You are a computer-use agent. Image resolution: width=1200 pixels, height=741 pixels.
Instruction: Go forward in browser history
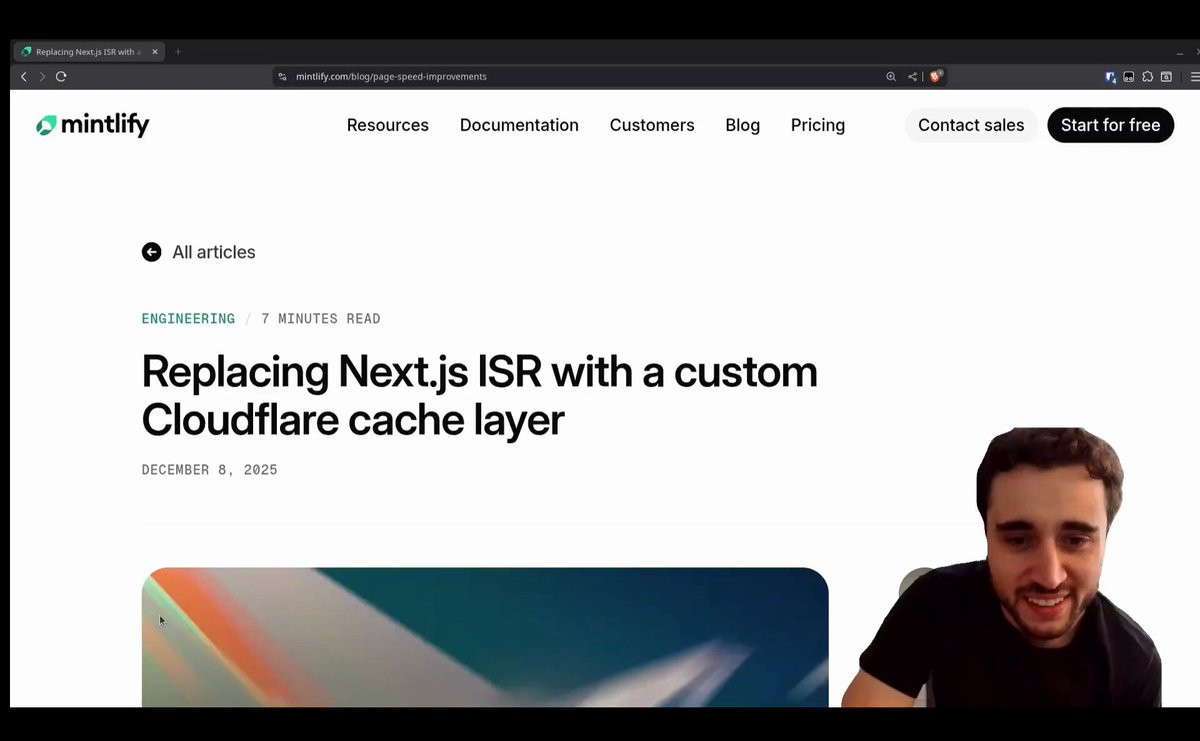(x=42, y=76)
